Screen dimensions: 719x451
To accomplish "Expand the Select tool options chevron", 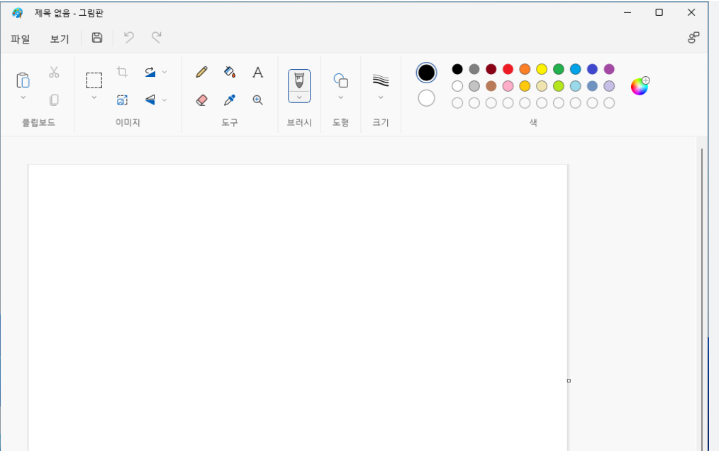I will 94,97.
